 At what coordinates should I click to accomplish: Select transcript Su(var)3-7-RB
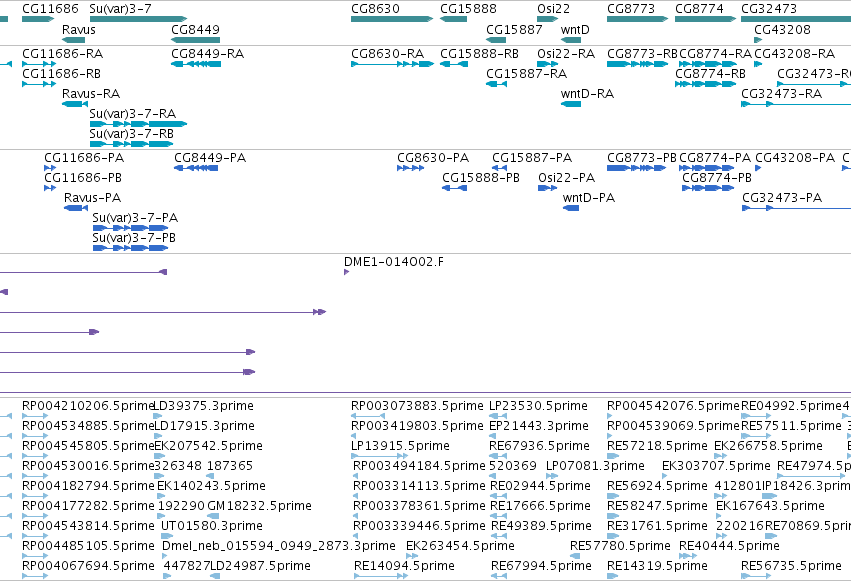[131, 144]
